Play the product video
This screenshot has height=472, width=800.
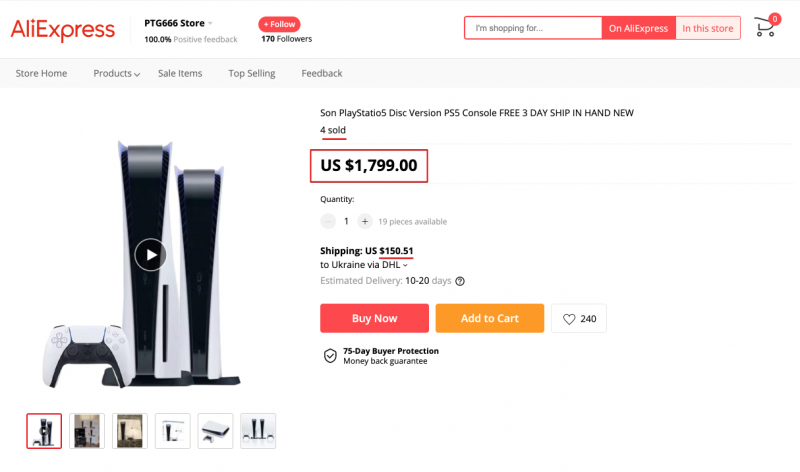point(150,255)
